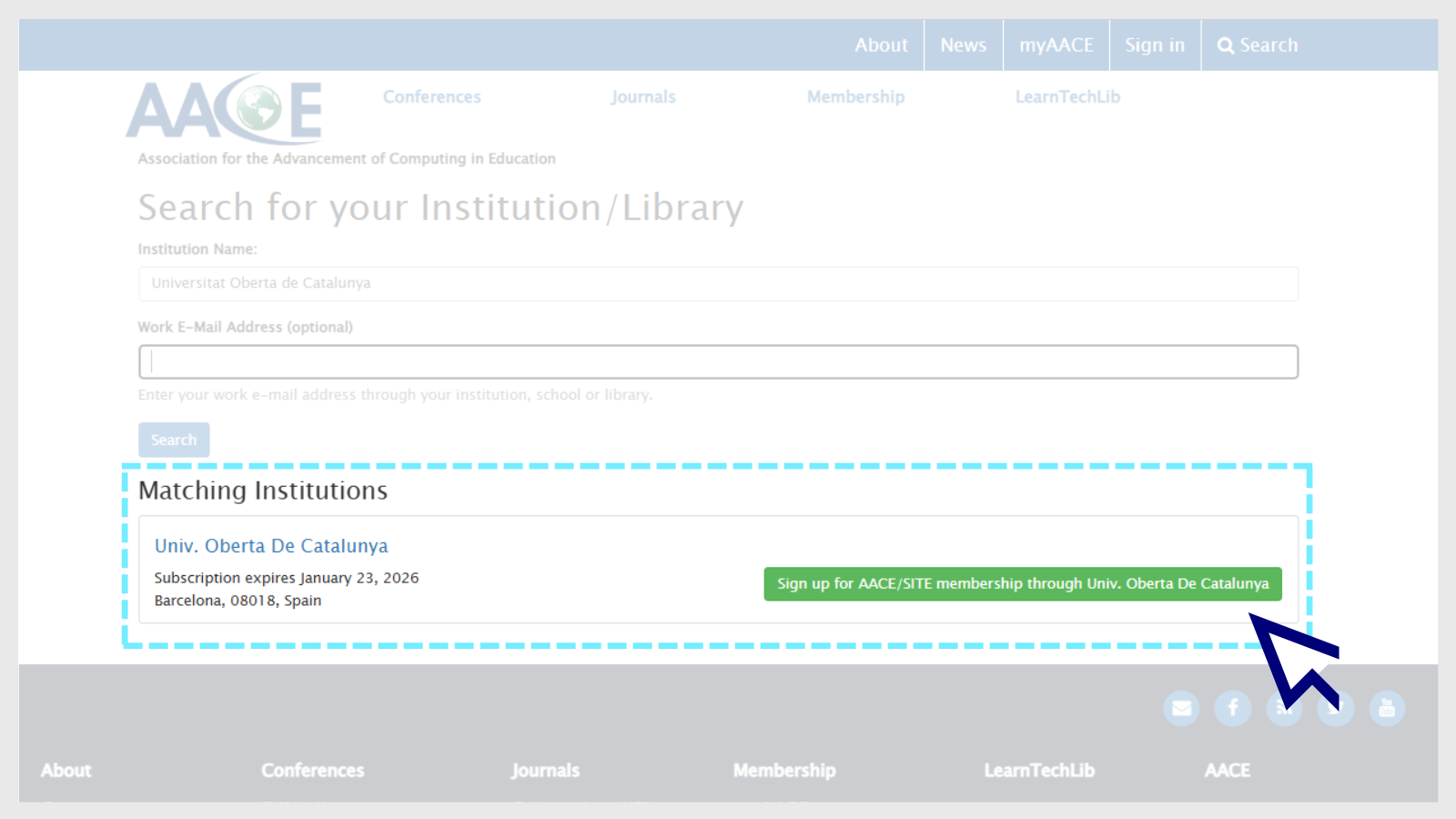Click the email envelope icon in footer
1456x819 pixels.
click(1181, 708)
